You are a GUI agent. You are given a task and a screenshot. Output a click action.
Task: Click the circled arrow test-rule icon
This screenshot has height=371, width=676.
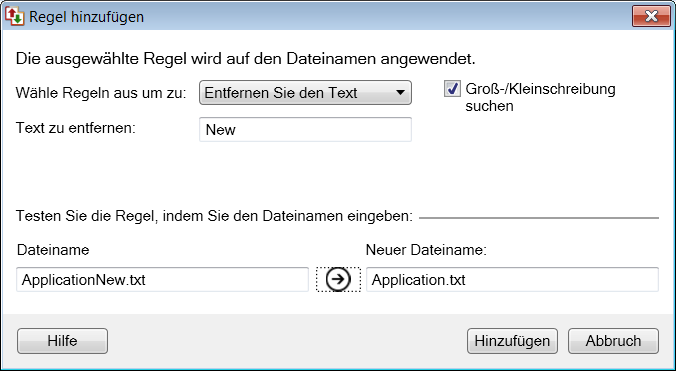338,279
